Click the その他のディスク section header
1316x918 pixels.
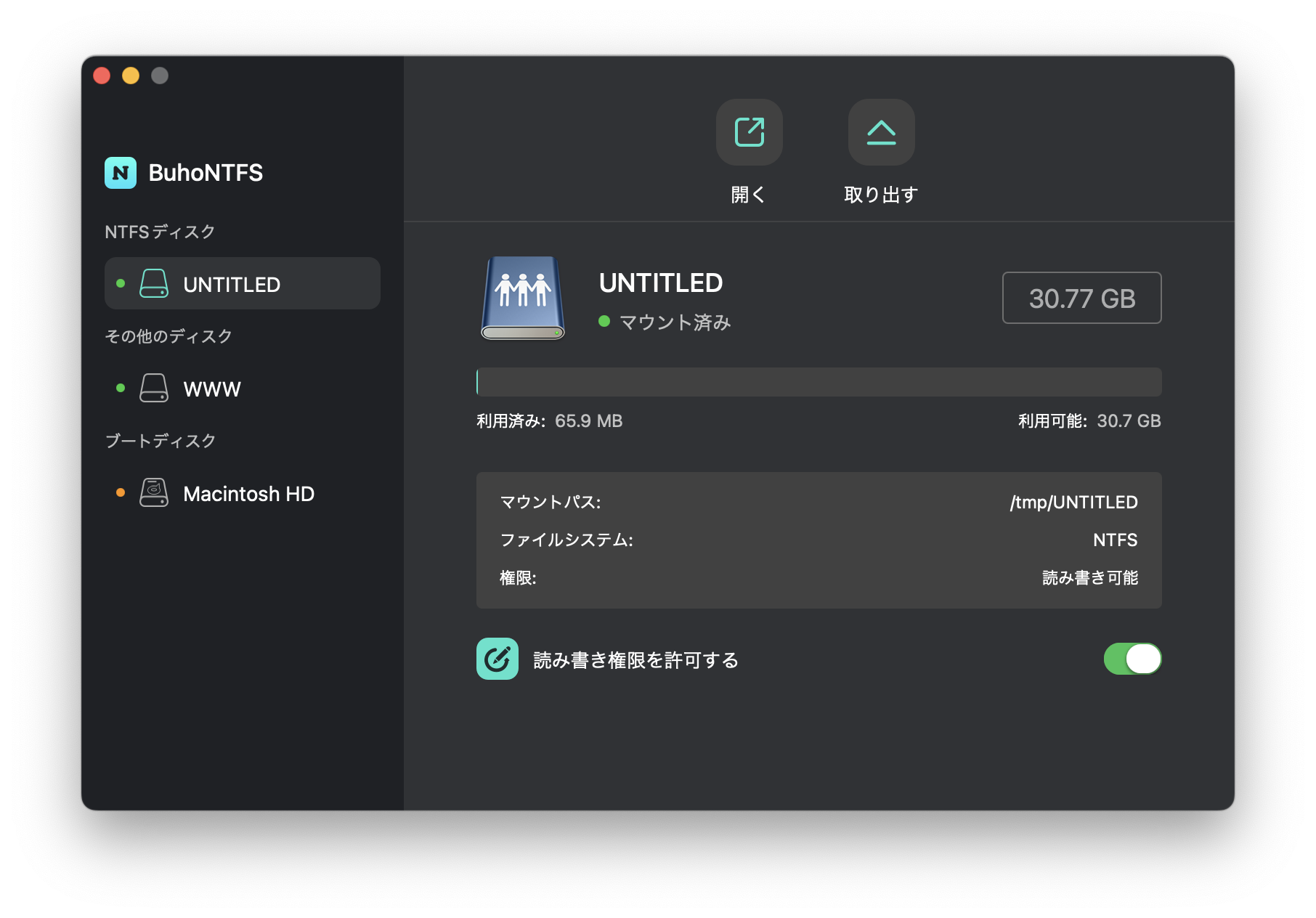coord(168,336)
